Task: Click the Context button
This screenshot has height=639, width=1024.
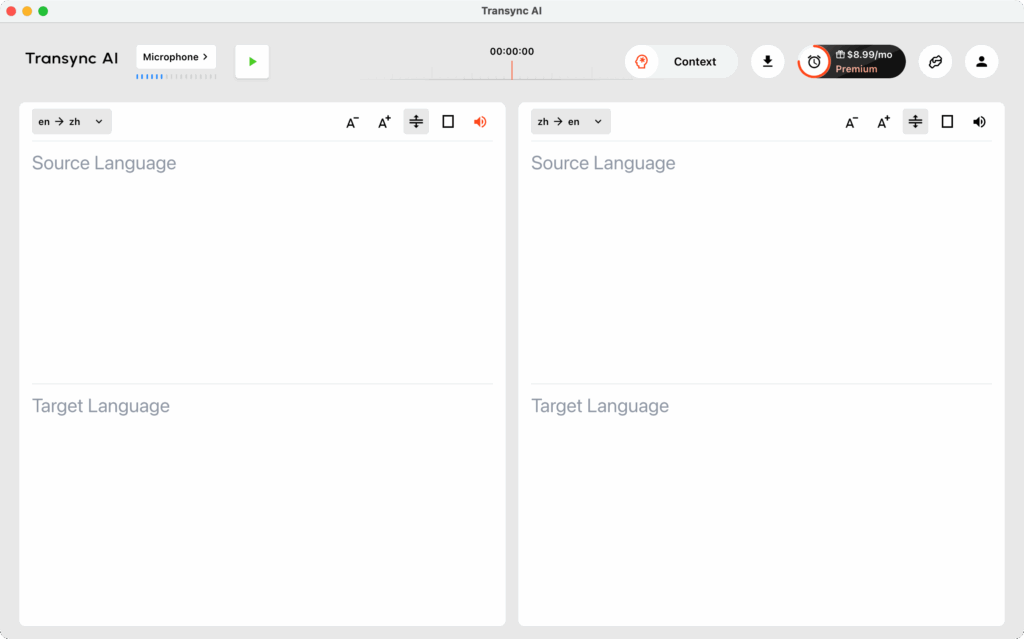Action: click(x=681, y=62)
